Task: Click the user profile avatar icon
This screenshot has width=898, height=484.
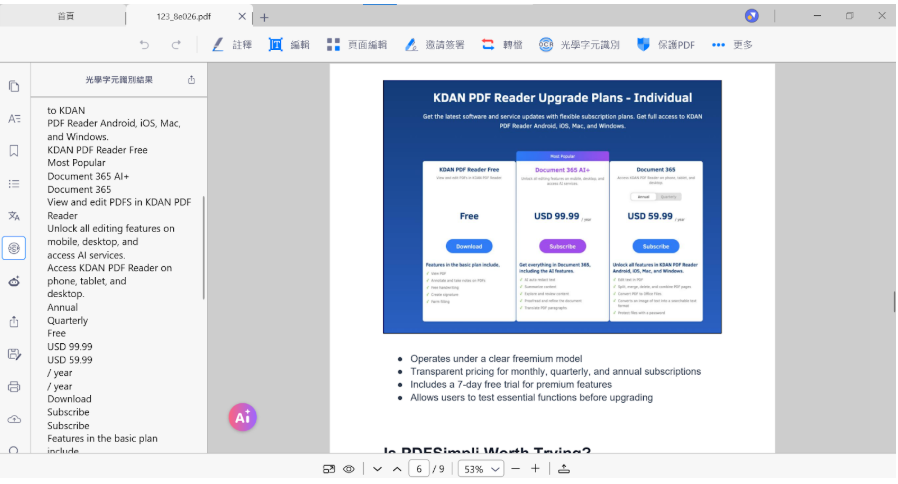Action: tap(751, 16)
